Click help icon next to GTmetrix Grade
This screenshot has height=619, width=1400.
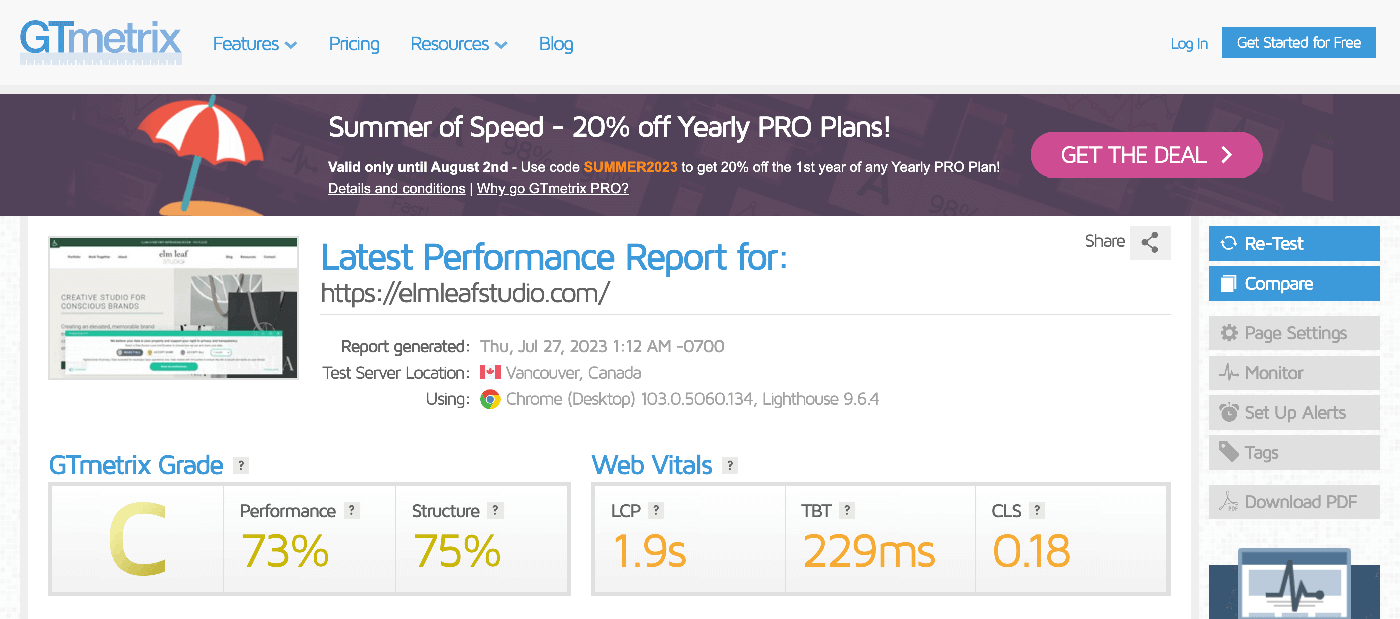click(241, 465)
